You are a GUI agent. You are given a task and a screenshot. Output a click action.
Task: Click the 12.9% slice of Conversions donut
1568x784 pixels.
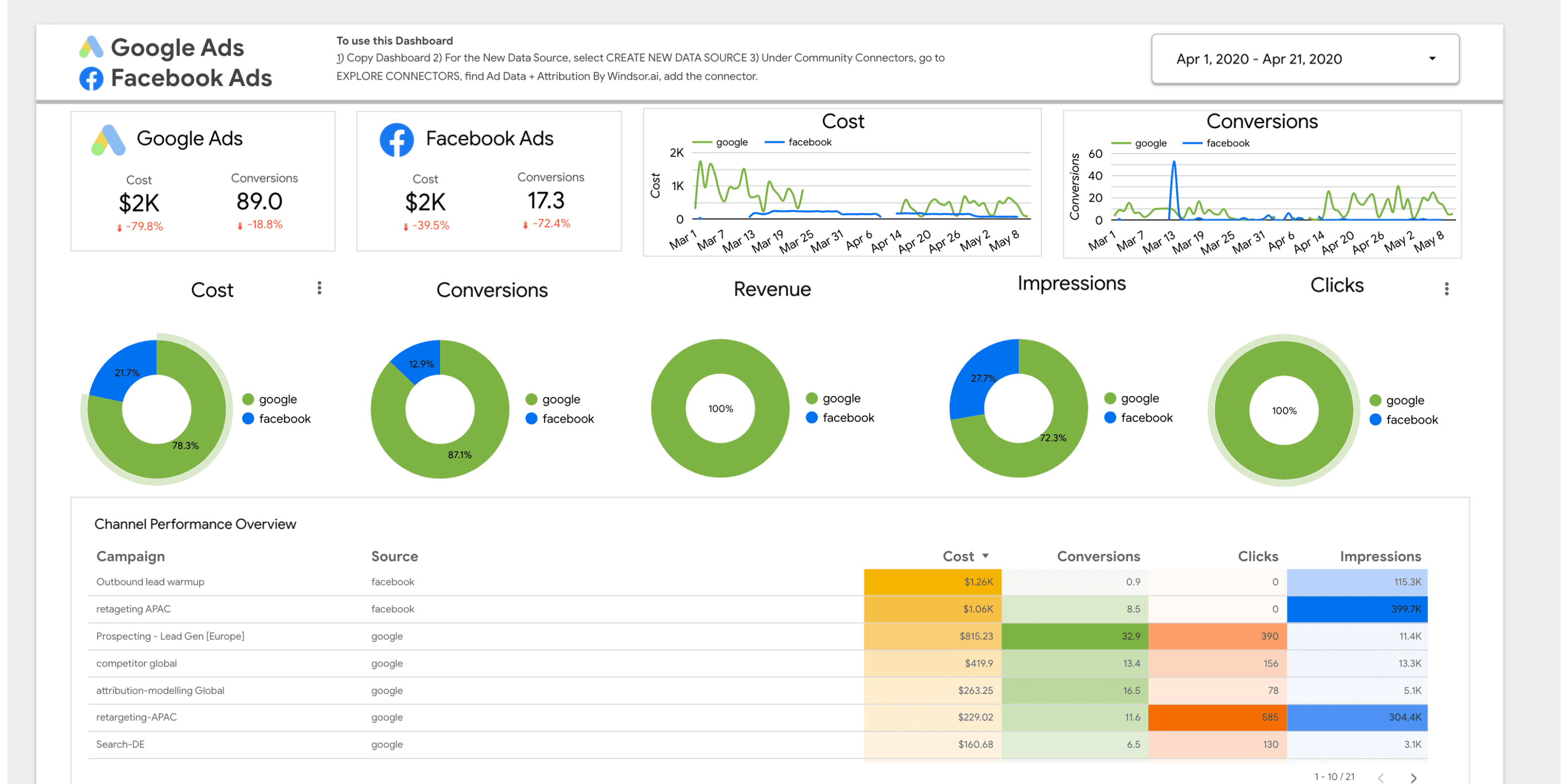(421, 363)
